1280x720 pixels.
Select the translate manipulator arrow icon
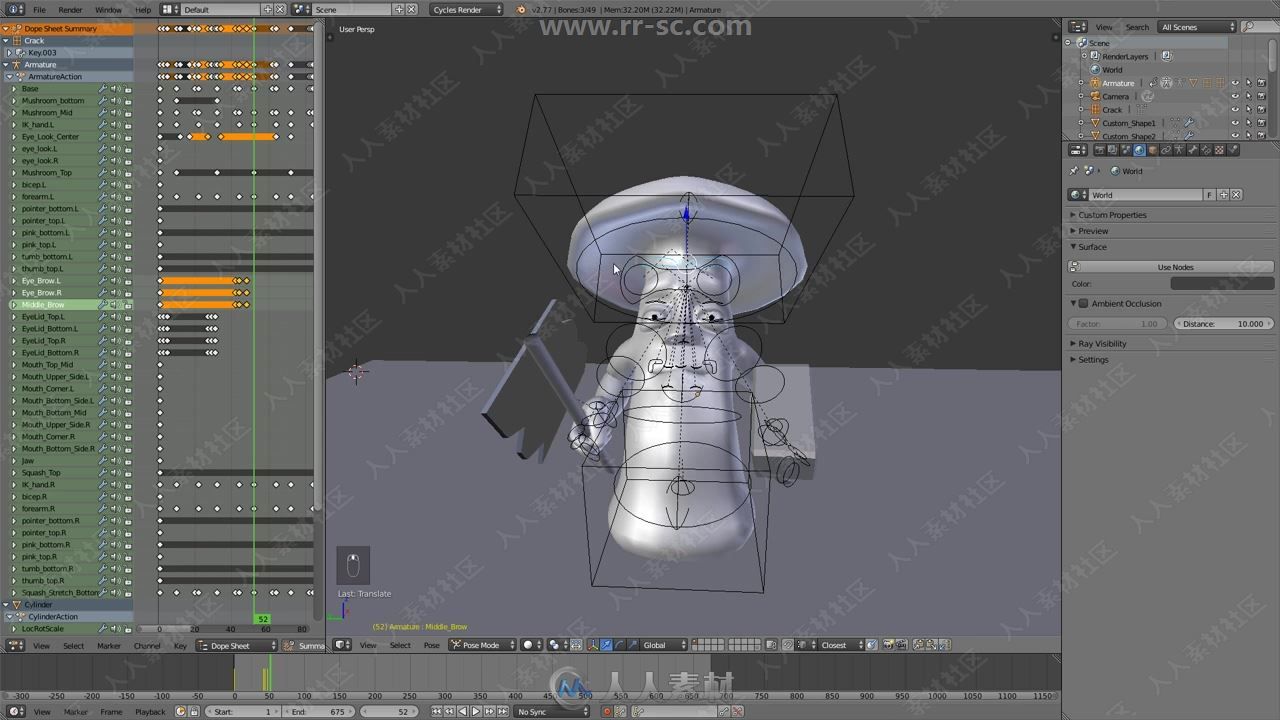(x=606, y=645)
